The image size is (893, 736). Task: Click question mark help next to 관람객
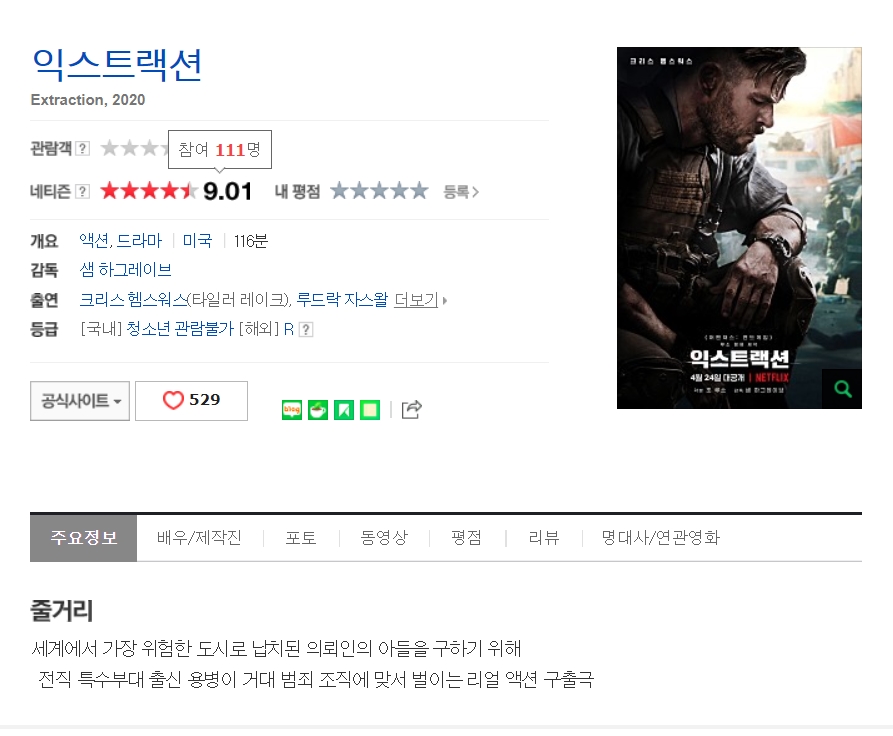tap(83, 149)
